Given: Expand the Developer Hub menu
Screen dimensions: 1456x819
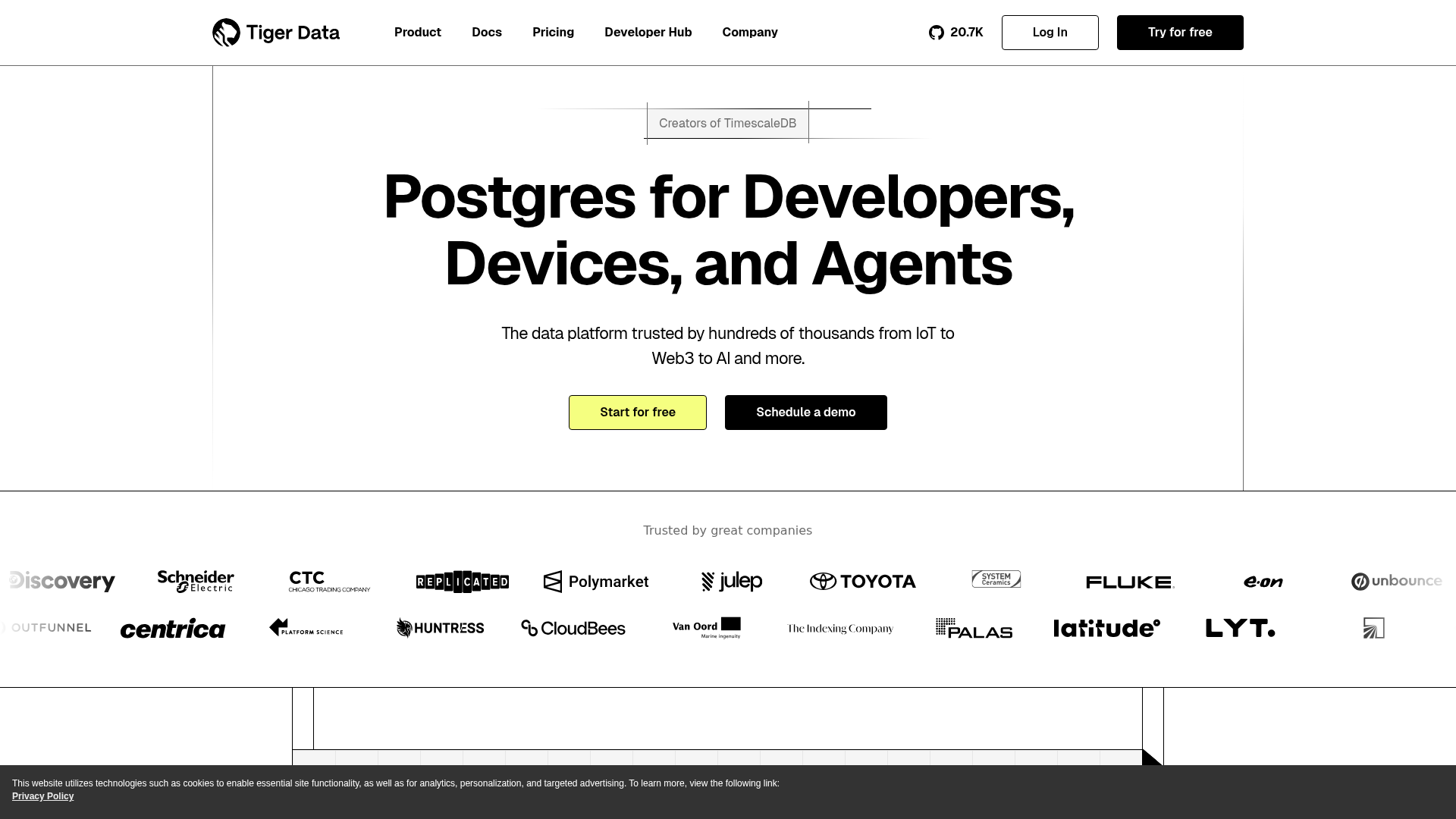Looking at the screenshot, I should (x=648, y=33).
